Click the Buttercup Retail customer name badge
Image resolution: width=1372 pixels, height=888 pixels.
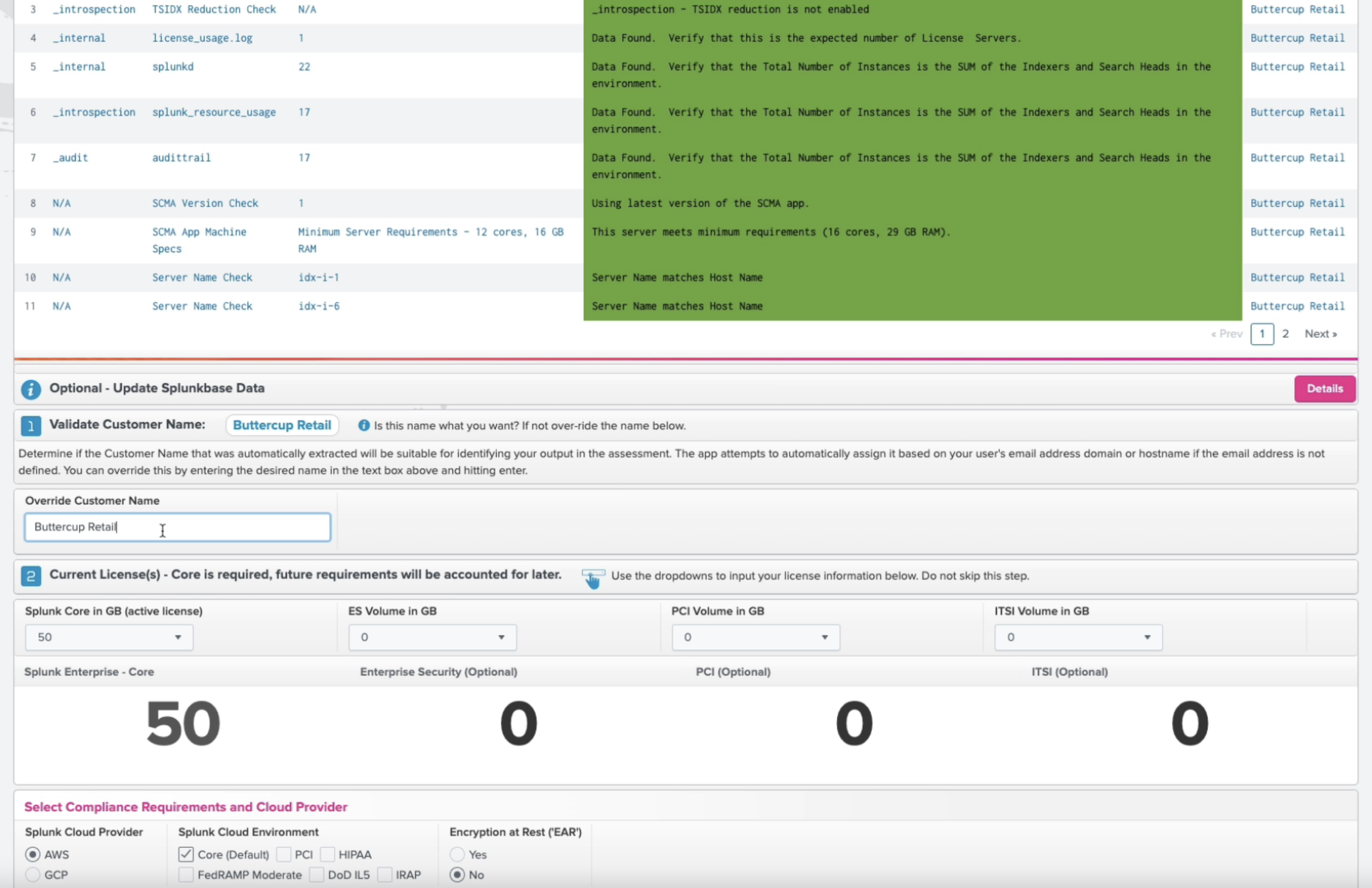point(282,426)
